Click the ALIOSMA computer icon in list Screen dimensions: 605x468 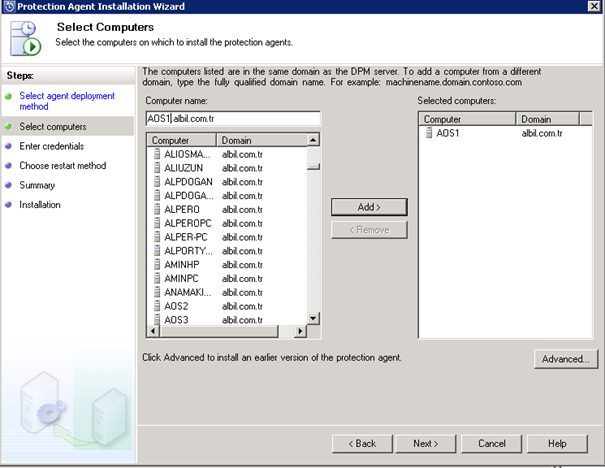pos(157,155)
